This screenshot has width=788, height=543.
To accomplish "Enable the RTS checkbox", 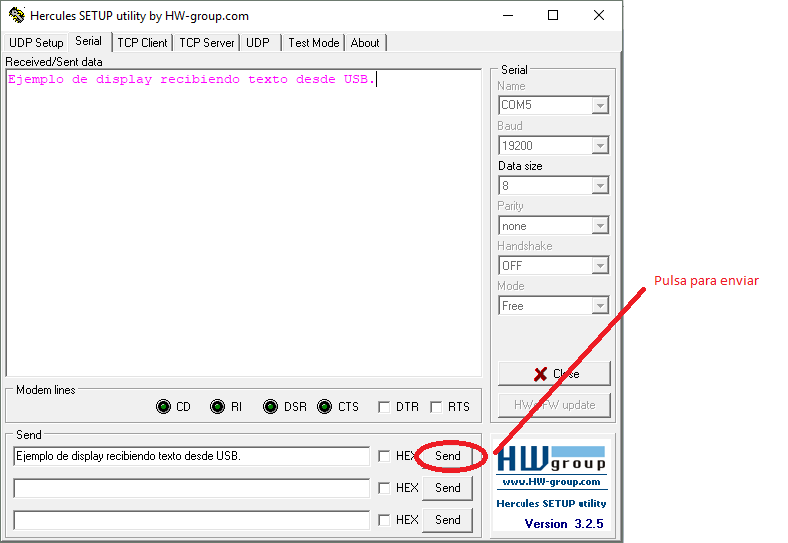I will click(x=436, y=407).
